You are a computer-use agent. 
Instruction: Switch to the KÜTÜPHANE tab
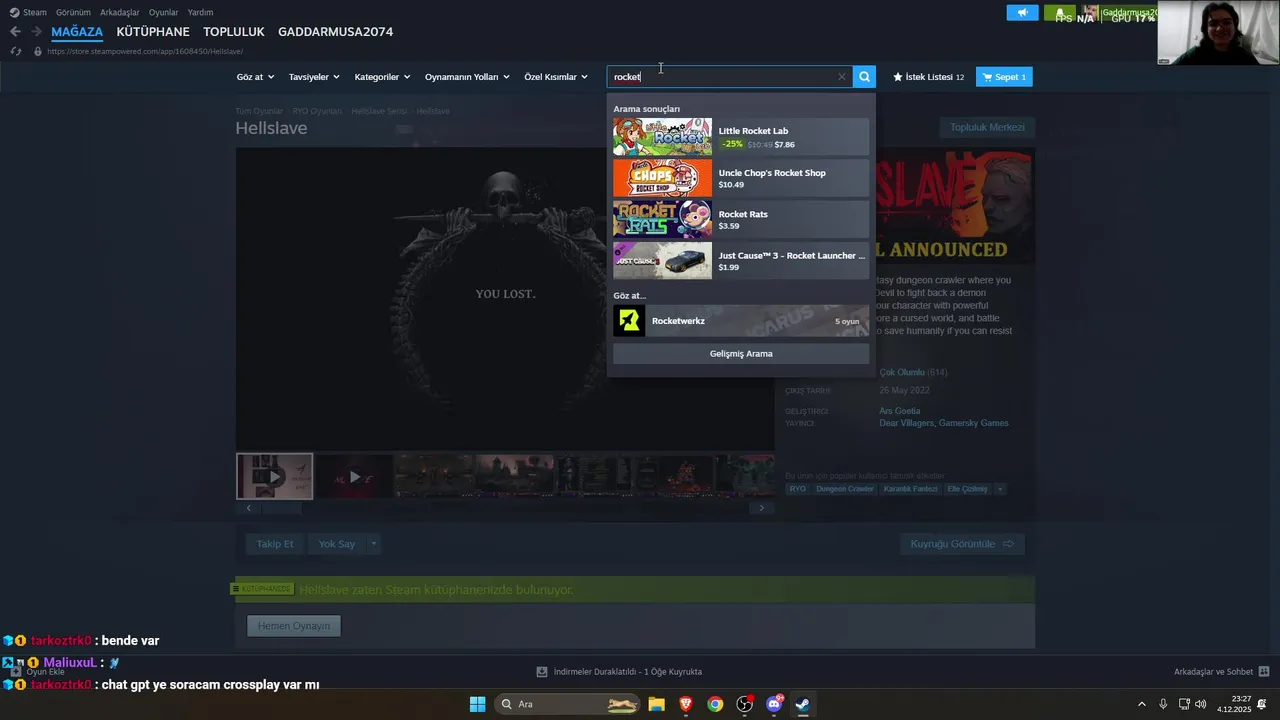[x=153, y=32]
